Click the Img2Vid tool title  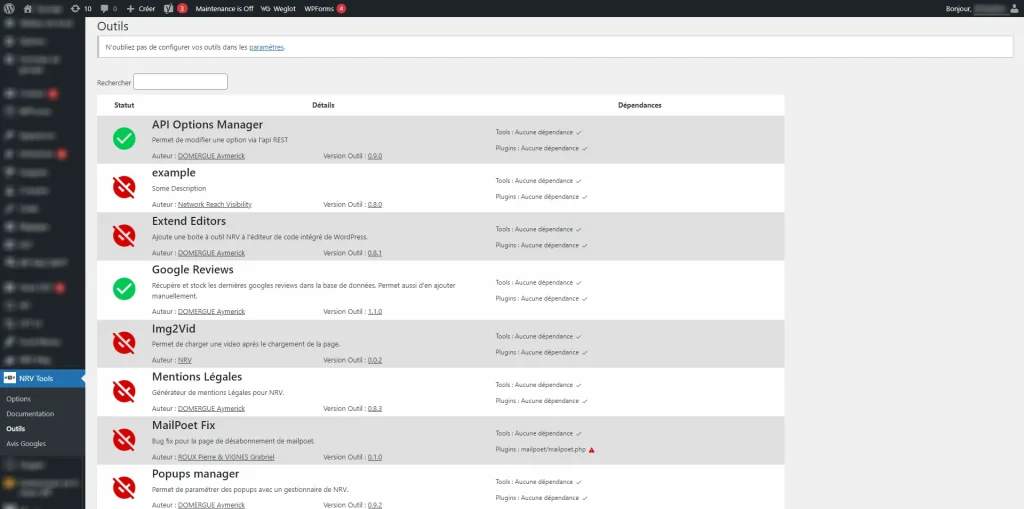click(x=174, y=328)
